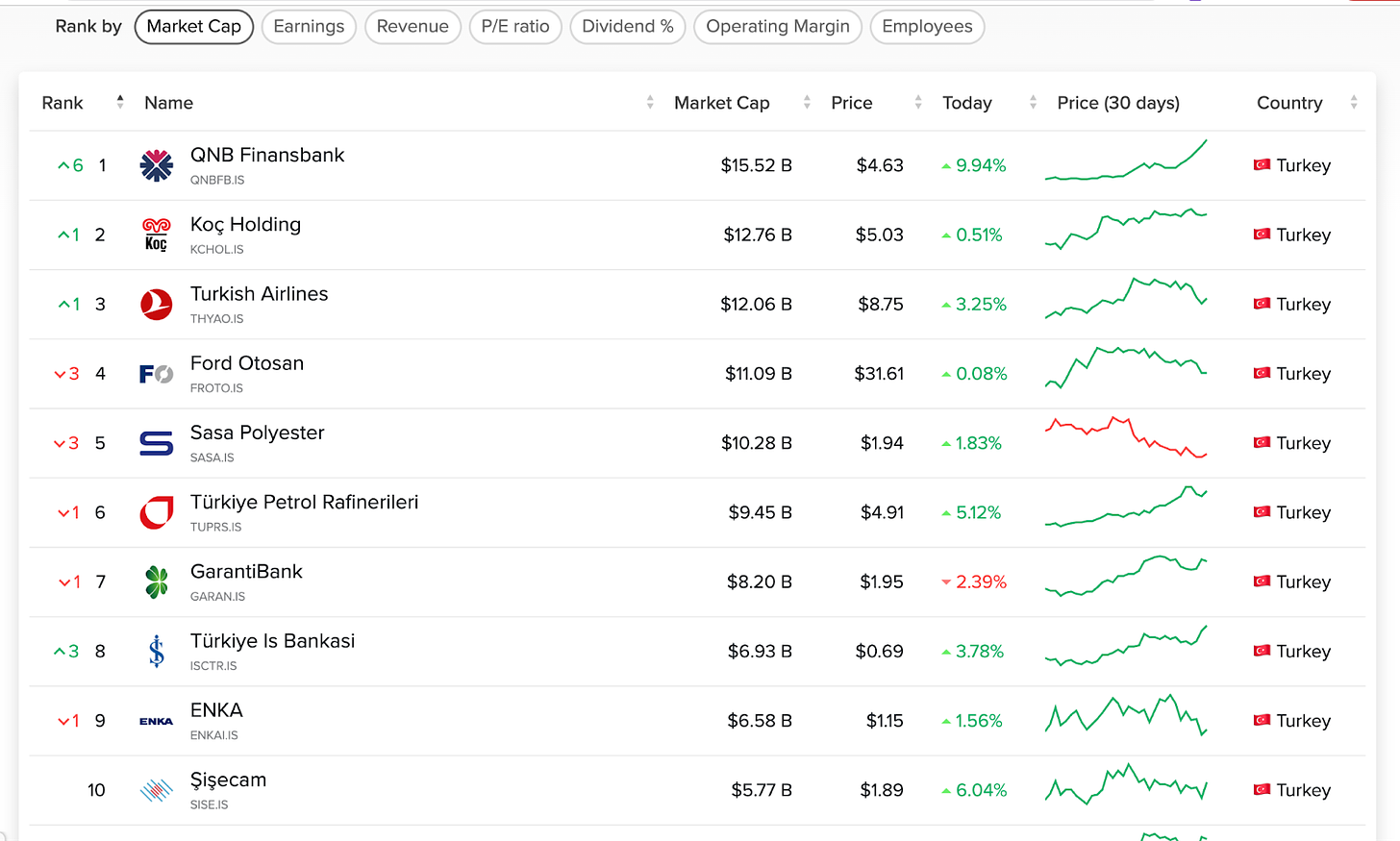This screenshot has height=841, width=1400.
Task: Click the red down-triangle beside 2.39%
Action: (946, 582)
